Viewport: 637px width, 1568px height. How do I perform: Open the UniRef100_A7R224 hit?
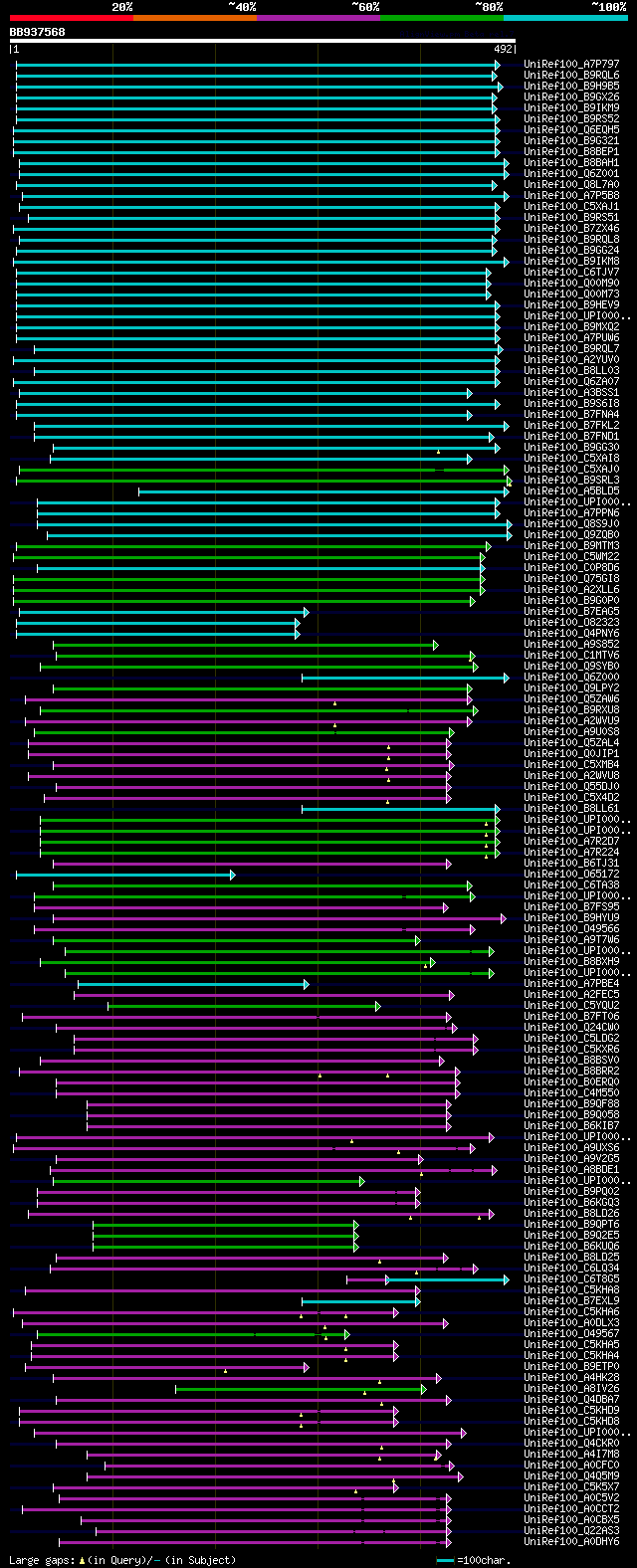point(571,852)
